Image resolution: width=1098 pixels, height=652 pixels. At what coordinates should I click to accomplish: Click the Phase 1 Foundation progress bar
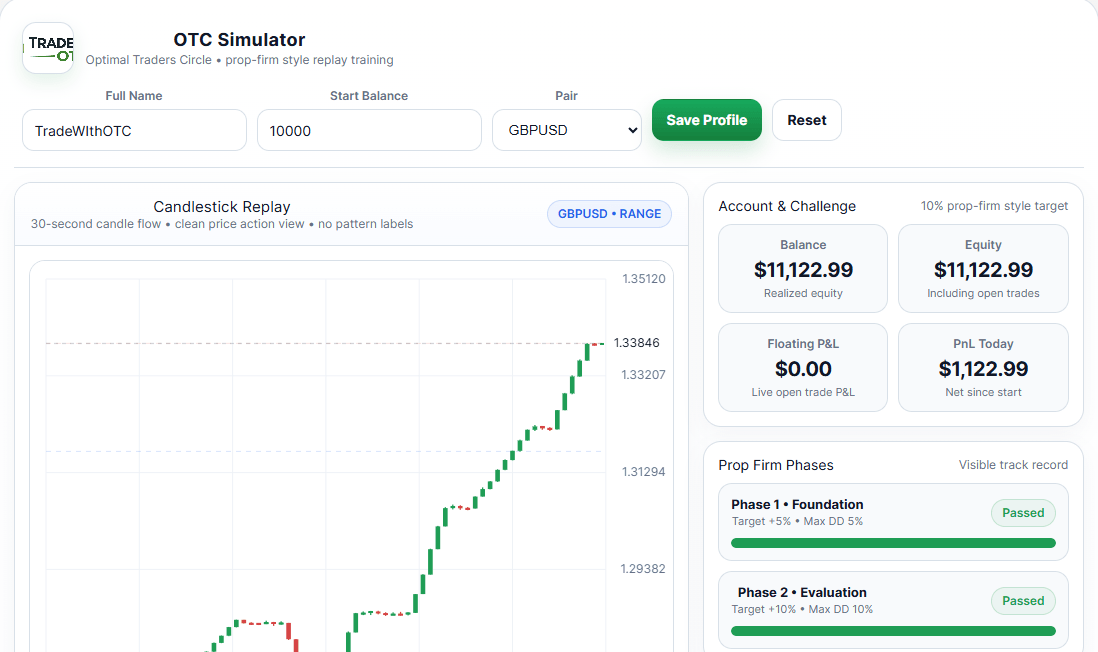click(x=893, y=543)
